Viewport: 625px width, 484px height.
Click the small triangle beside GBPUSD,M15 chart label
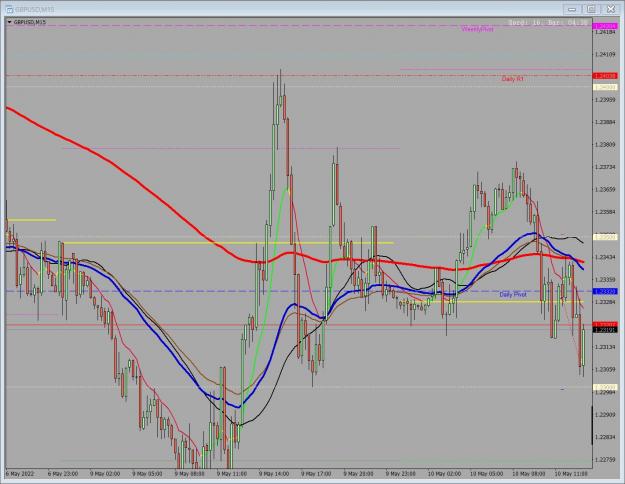tap(9, 22)
